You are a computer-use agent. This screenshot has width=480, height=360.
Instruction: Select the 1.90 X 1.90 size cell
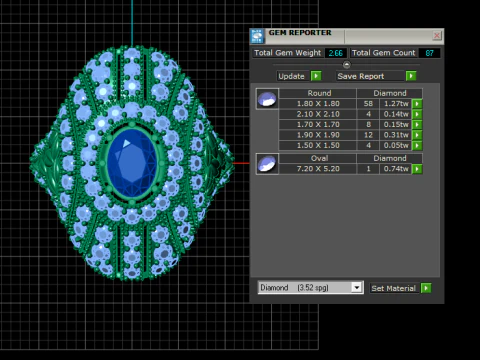[x=318, y=135]
